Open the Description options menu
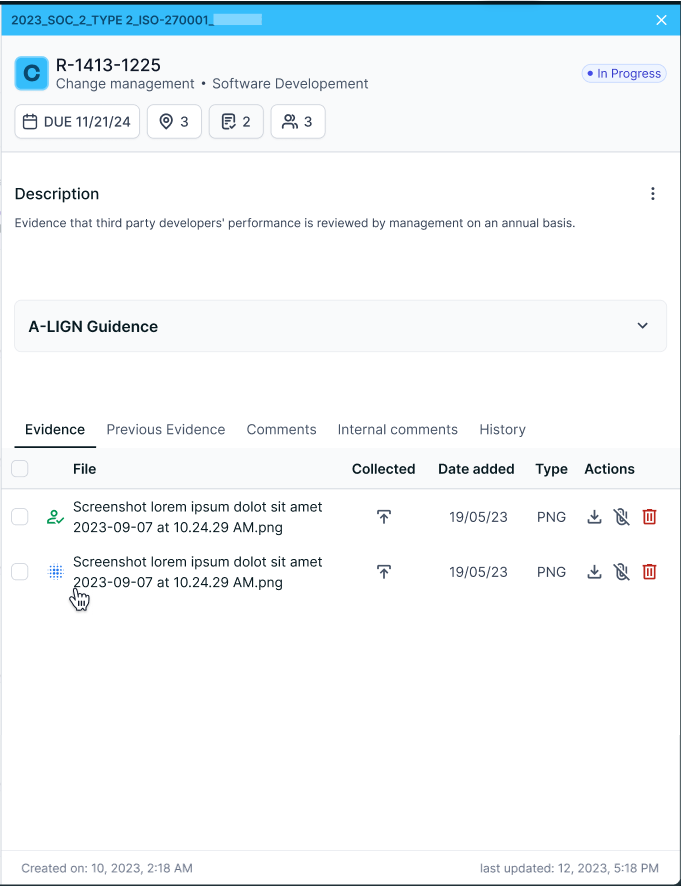The width and height of the screenshot is (681, 886). [653, 194]
